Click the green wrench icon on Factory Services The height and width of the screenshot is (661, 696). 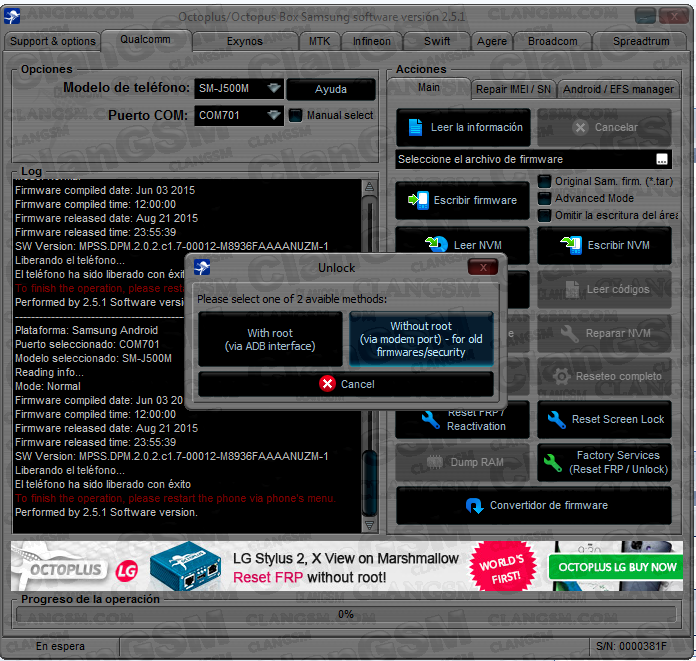[x=553, y=463]
